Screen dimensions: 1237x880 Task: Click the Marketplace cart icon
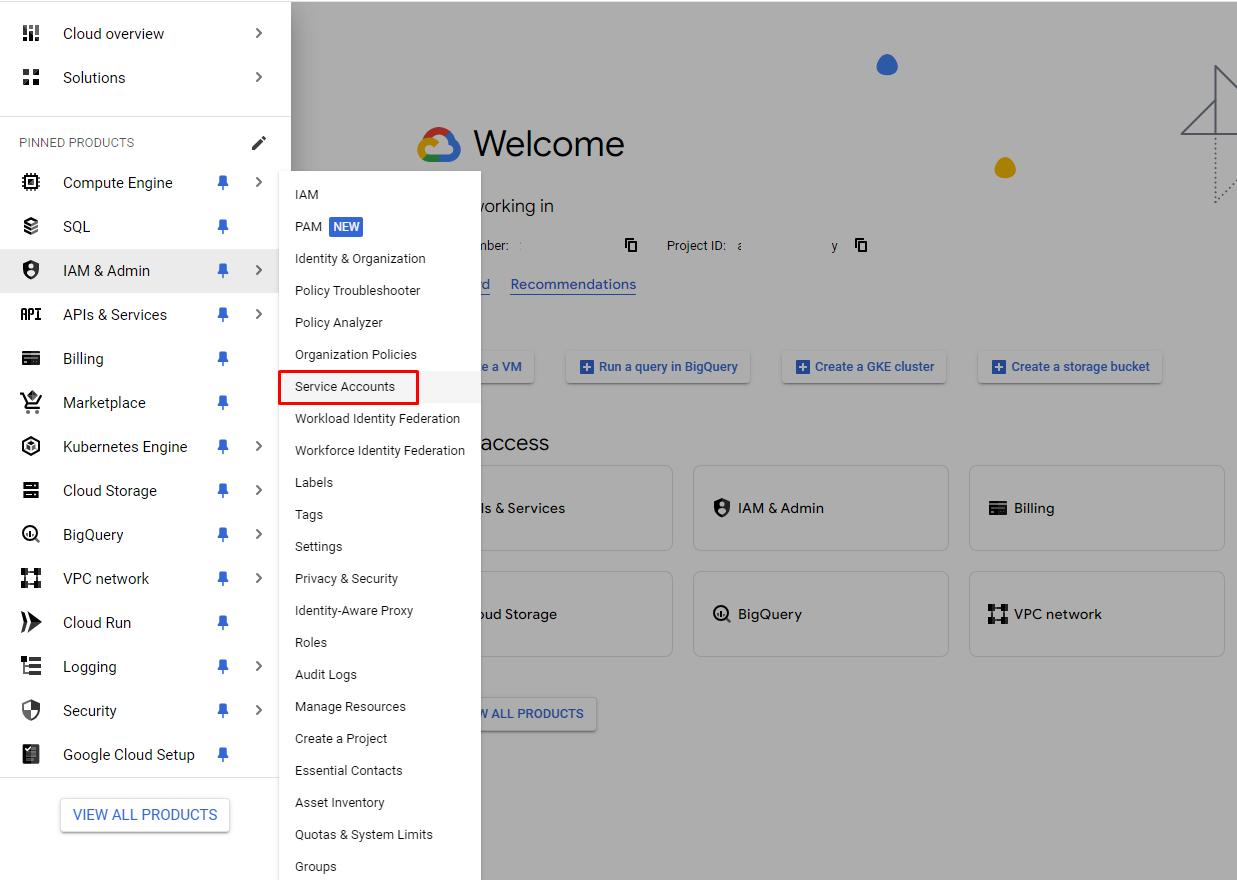pyautogui.click(x=31, y=402)
